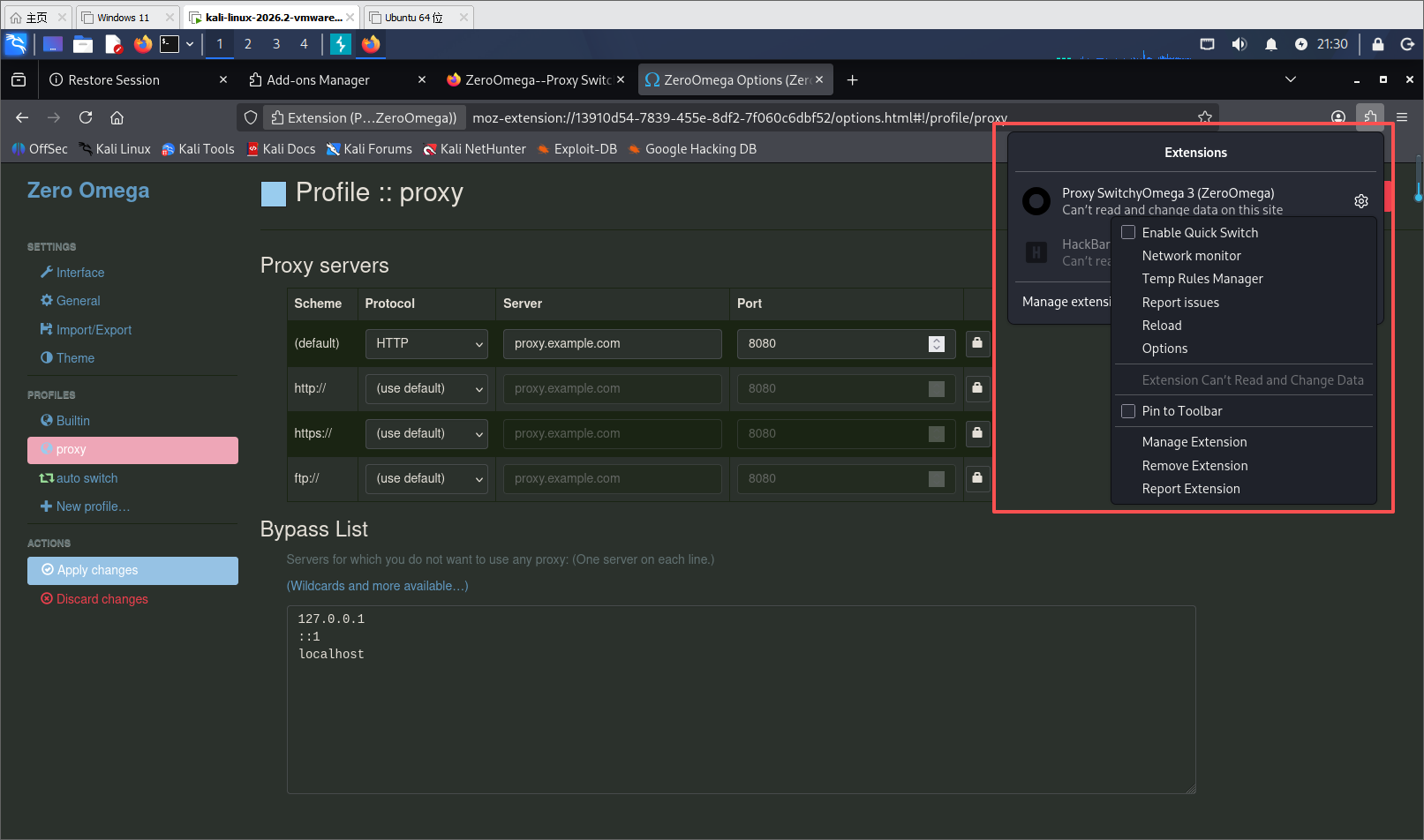Viewport: 1424px width, 840px height.
Task: Expand http:// protocol use default dropdown
Action: click(x=426, y=388)
